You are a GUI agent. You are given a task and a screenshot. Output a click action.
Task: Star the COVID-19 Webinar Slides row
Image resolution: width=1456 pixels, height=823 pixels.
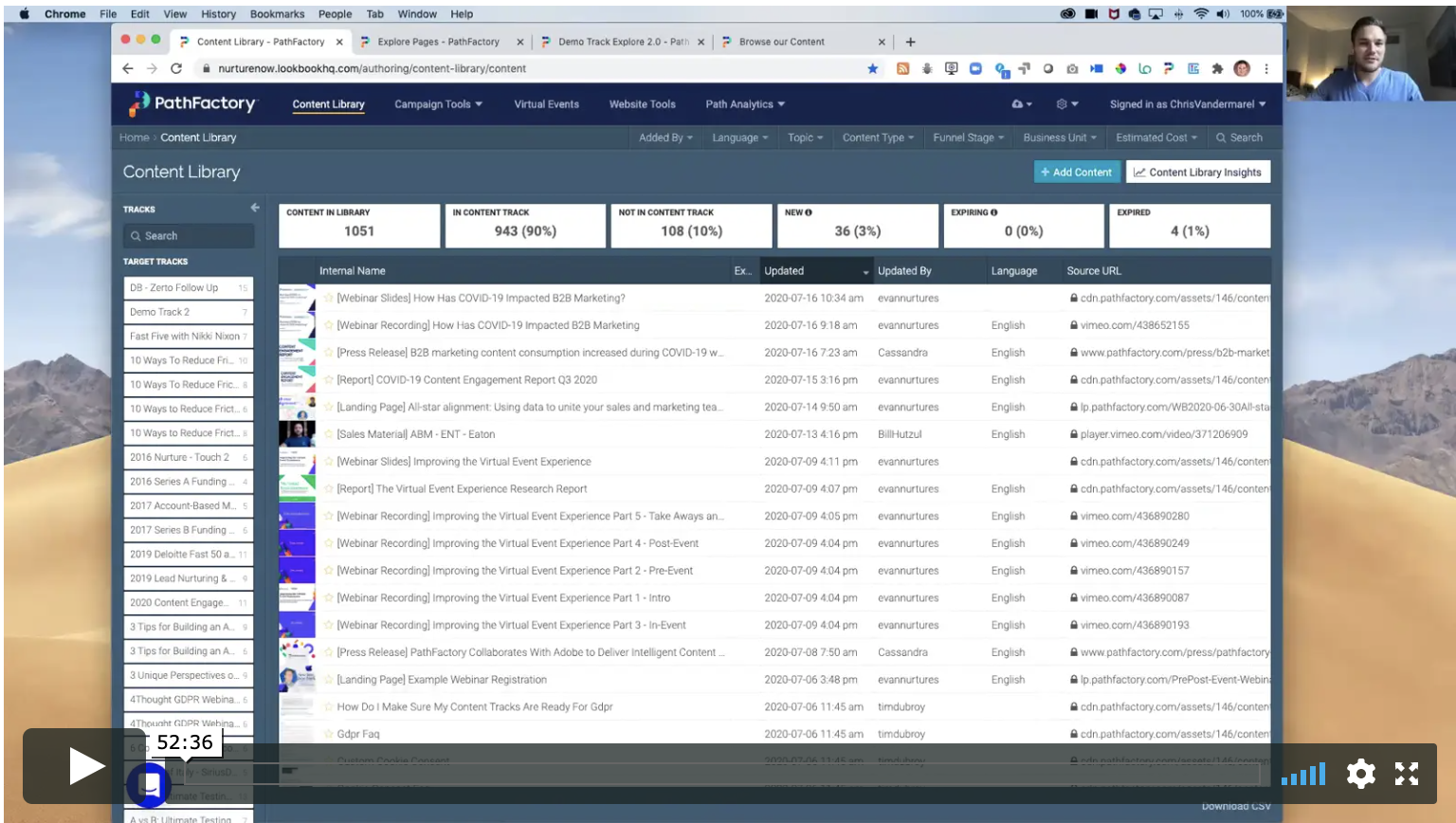[329, 298]
